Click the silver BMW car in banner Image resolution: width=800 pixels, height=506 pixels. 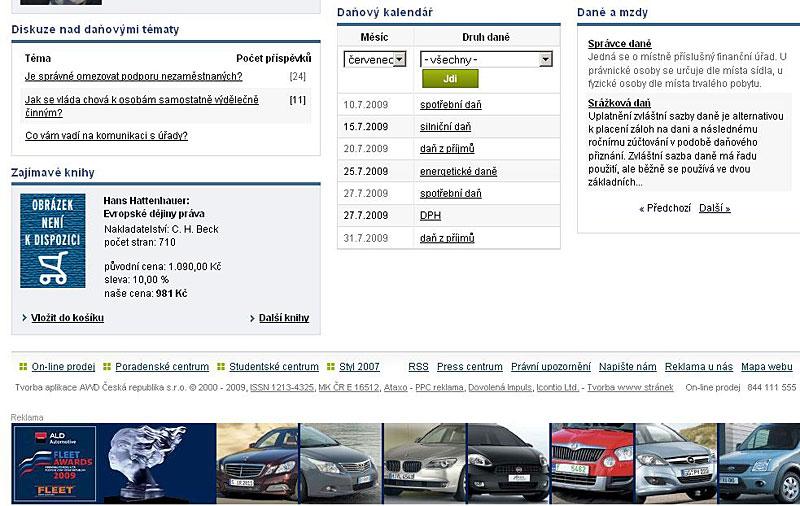(425, 464)
